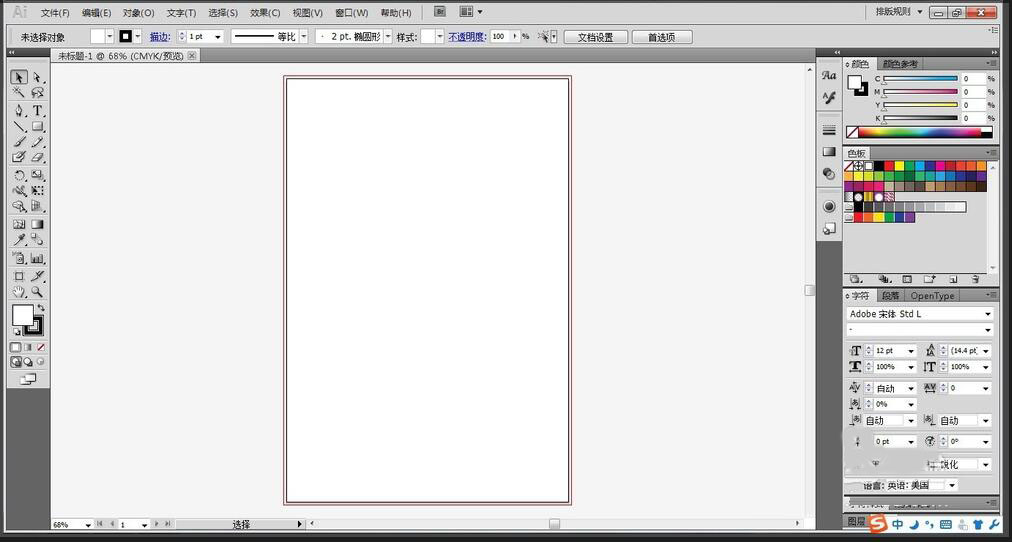Viewport: 1012px width, 542px height.
Task: Choose the Rectangle tool
Action: 37,126
